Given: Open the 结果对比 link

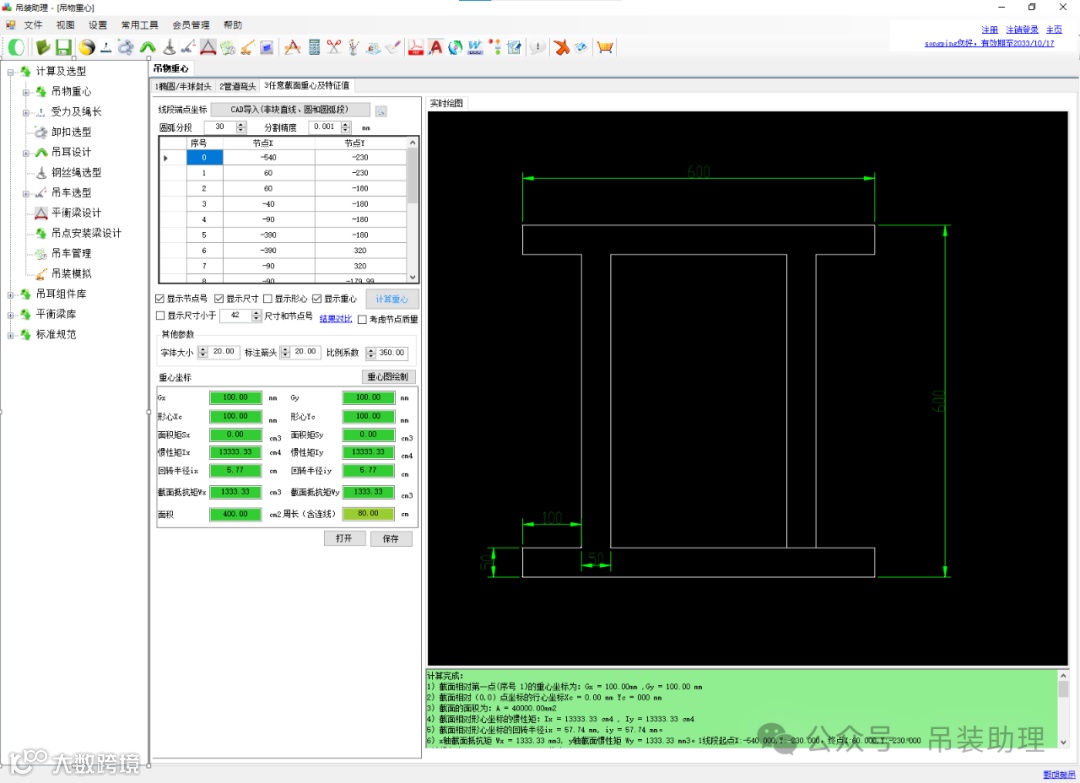Looking at the screenshot, I should pos(335,318).
